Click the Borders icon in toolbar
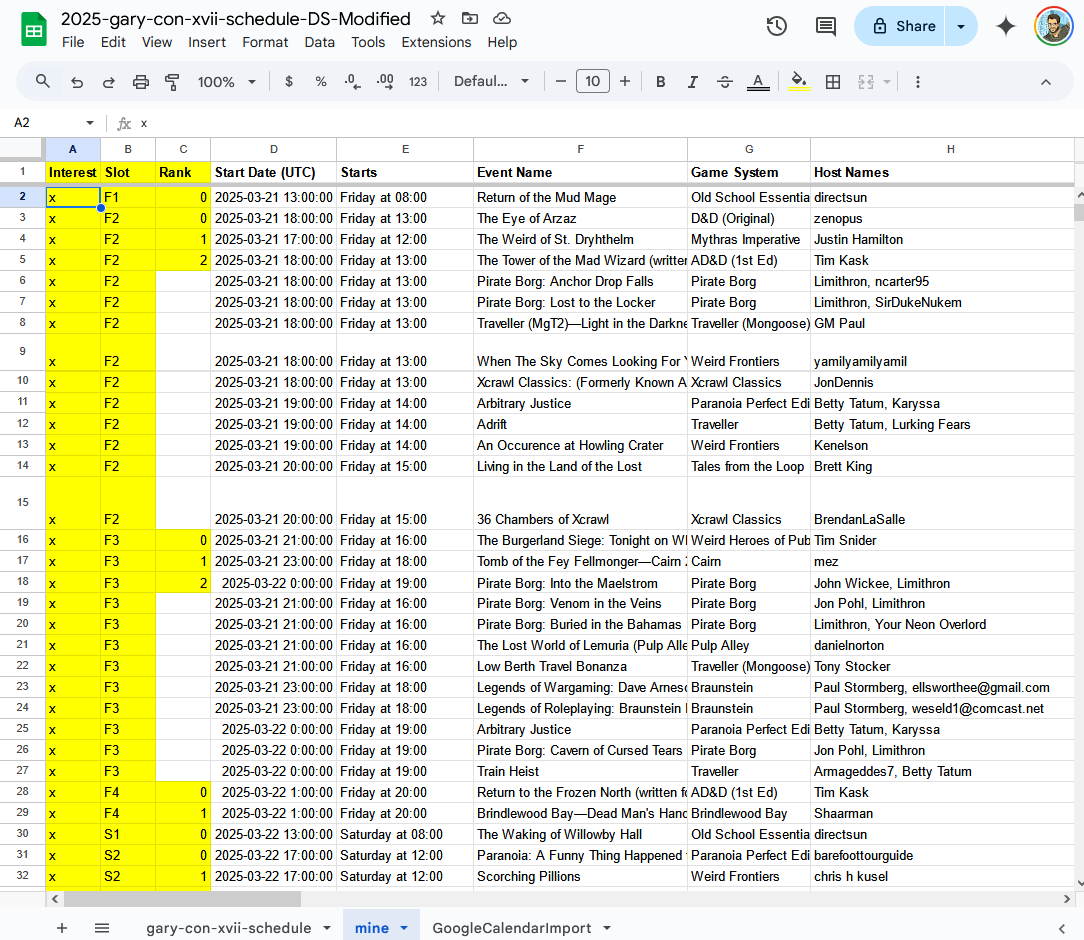 click(832, 82)
